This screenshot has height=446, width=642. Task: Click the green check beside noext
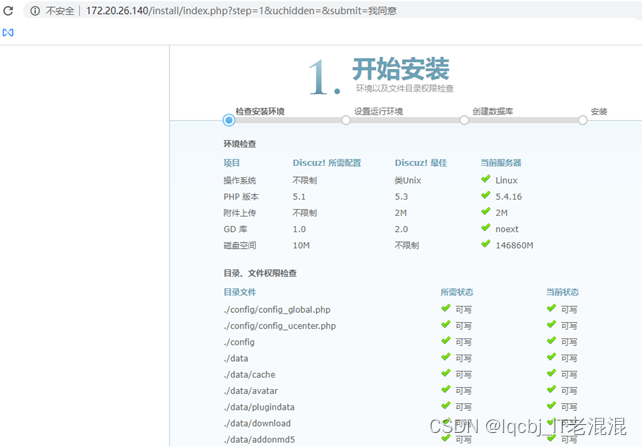click(486, 228)
